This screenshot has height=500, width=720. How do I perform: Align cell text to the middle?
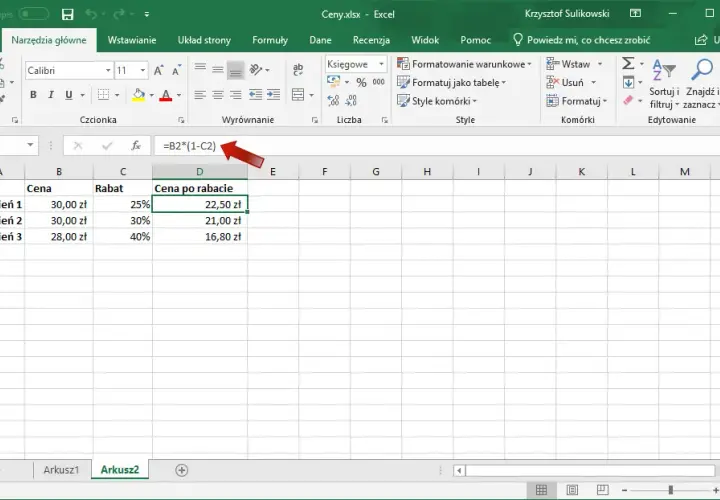point(218,69)
